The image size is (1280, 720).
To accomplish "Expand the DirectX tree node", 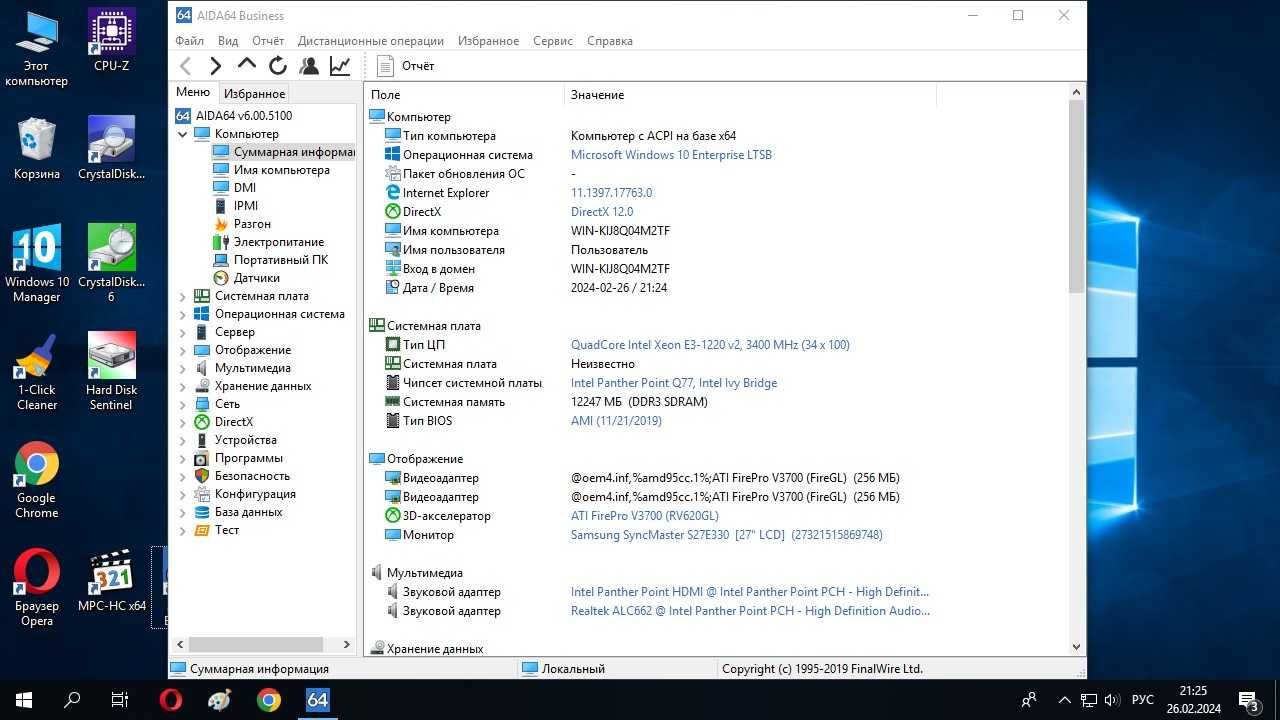I will [x=183, y=422].
